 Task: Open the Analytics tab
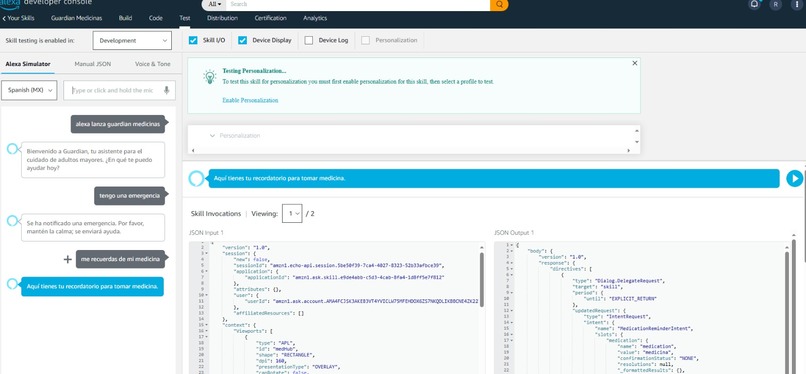point(315,18)
